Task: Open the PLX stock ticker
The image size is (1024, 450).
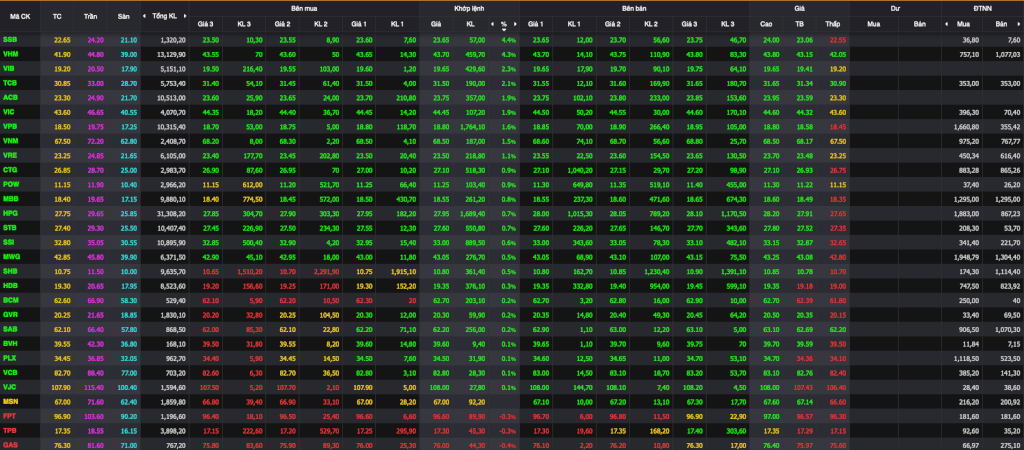Action: tap(10, 358)
